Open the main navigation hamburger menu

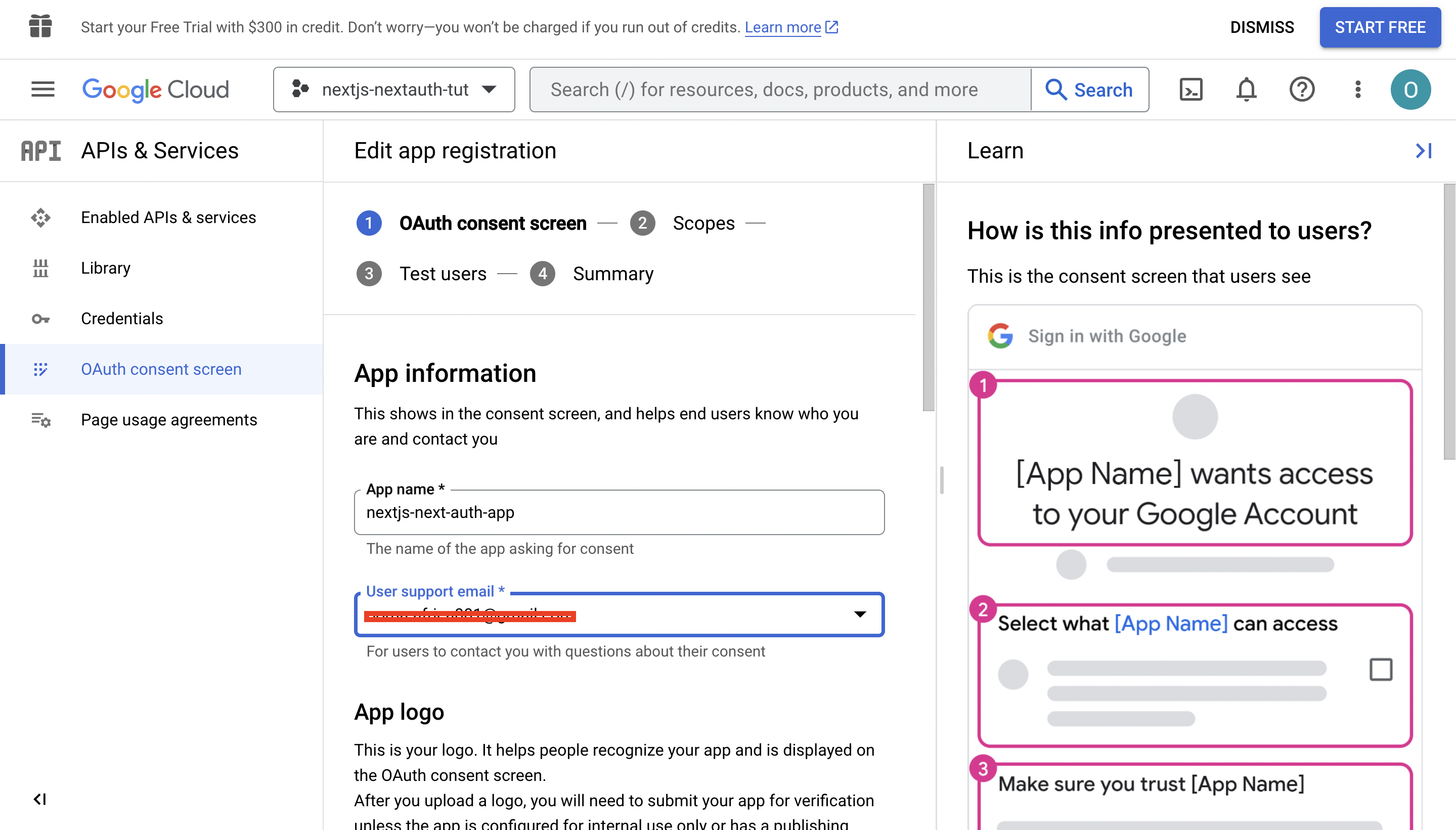(43, 90)
